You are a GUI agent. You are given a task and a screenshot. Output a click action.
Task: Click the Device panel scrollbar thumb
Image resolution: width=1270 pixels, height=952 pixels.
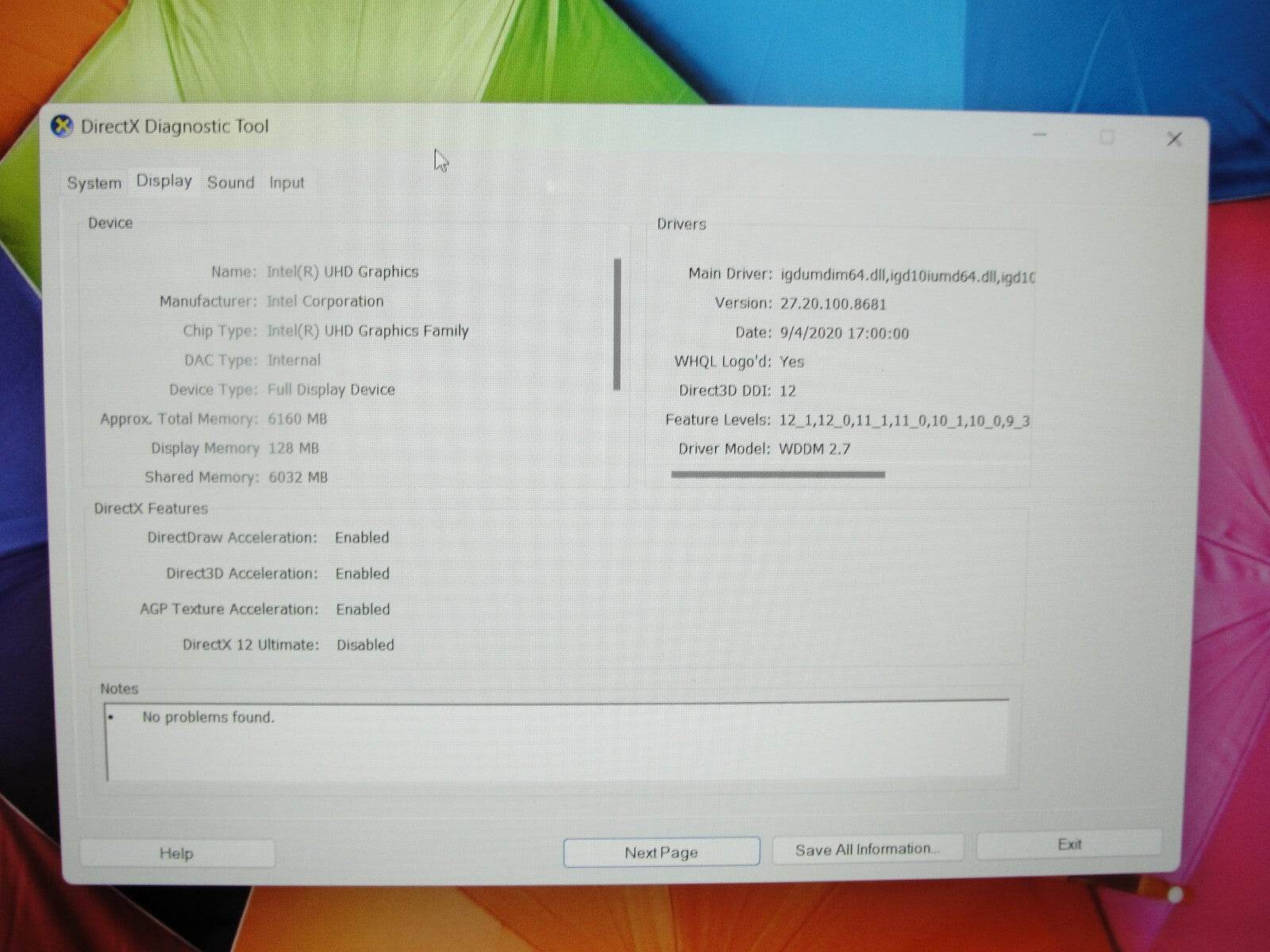(617, 321)
